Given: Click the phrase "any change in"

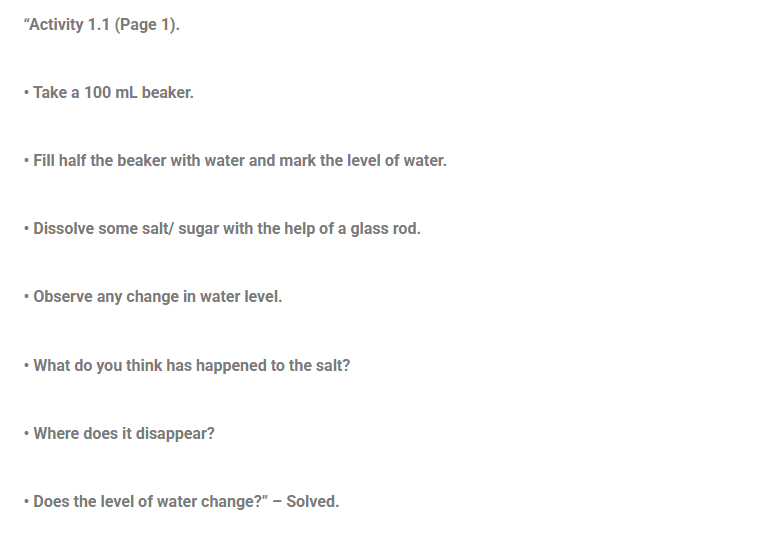Looking at the screenshot, I should (141, 297).
